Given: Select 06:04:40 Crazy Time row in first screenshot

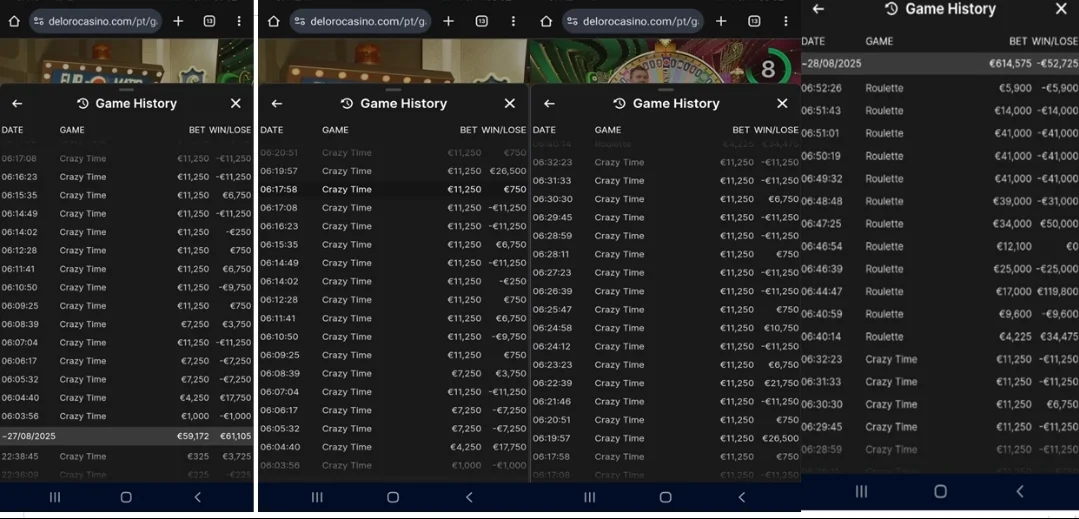Looking at the screenshot, I should coord(127,397).
